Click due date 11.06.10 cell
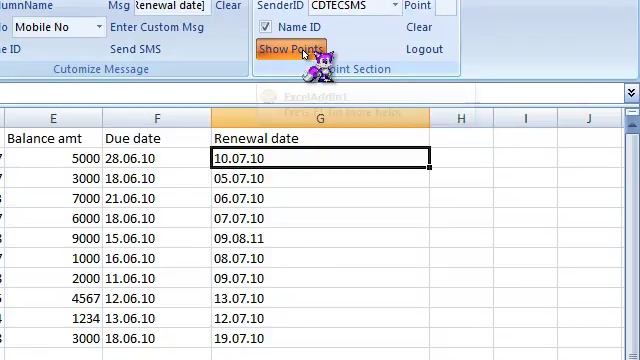640x360 pixels. (x=157, y=278)
